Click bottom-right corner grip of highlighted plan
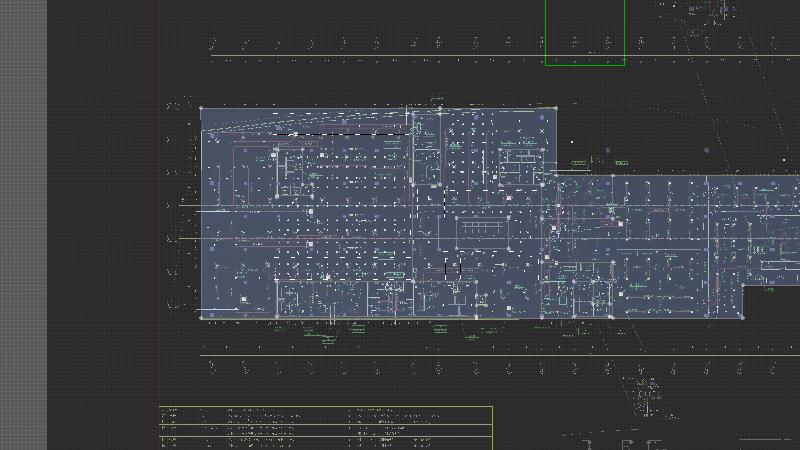Viewport: 800px width, 450px height. [x=743, y=318]
